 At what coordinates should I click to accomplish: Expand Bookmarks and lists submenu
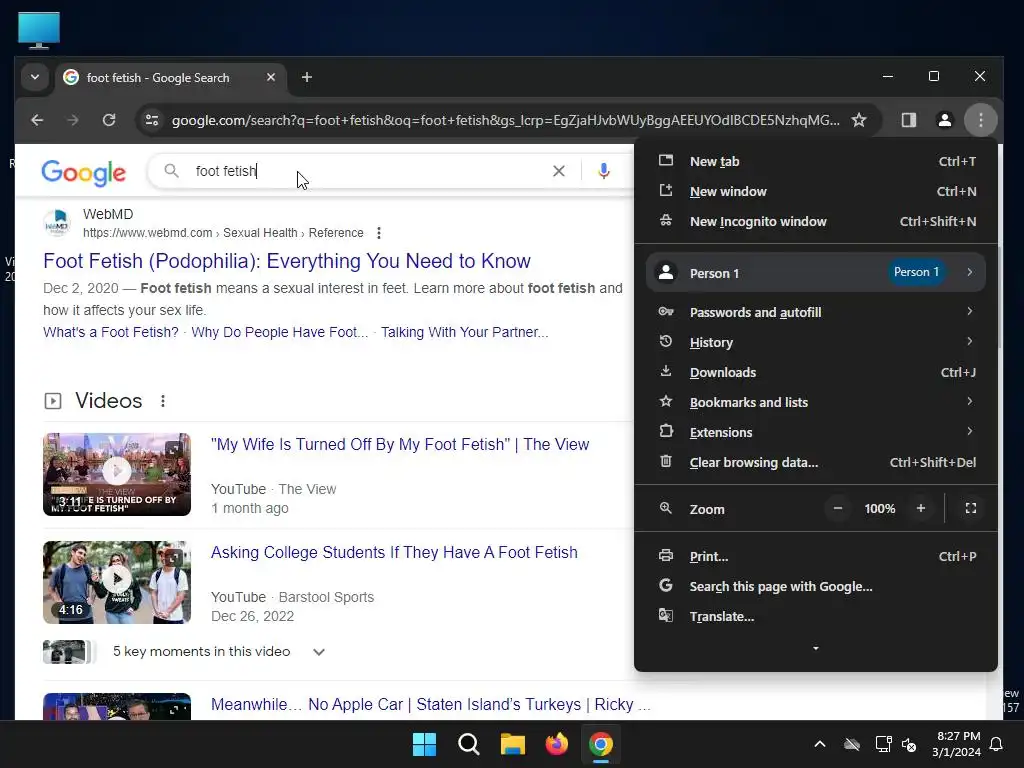(x=816, y=402)
